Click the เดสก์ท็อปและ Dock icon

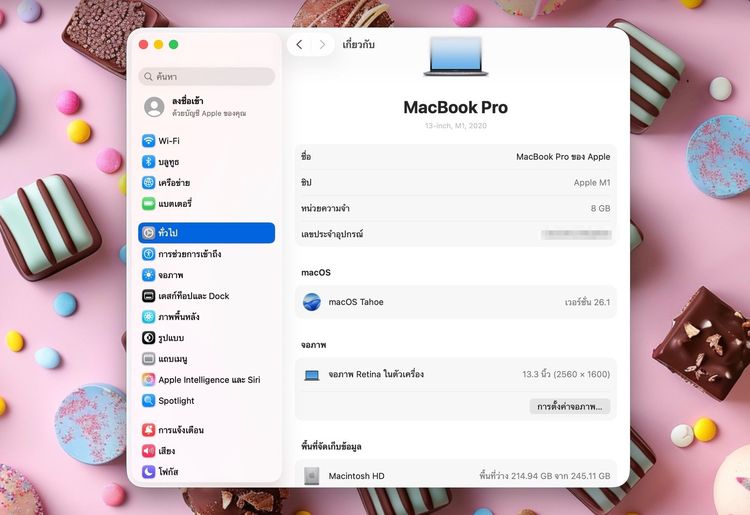coord(149,296)
